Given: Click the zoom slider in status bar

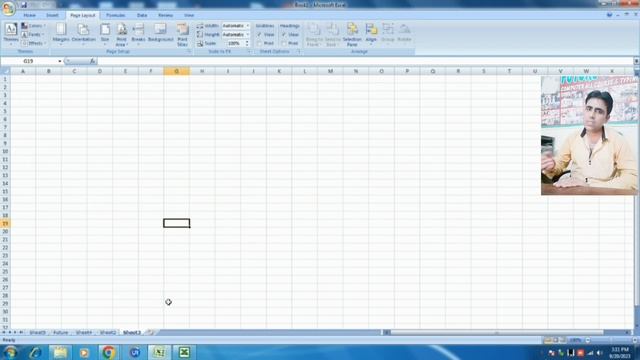Looking at the screenshot, I should [x=610, y=340].
